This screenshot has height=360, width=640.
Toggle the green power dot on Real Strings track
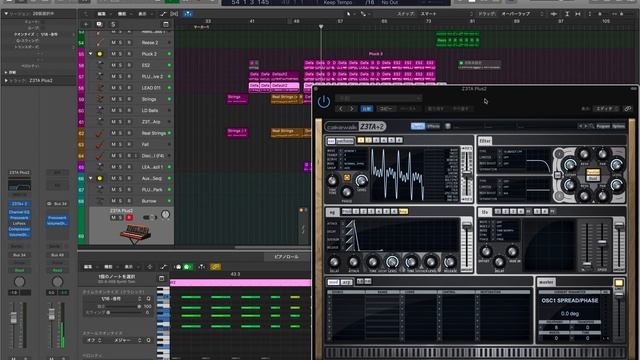169,133
